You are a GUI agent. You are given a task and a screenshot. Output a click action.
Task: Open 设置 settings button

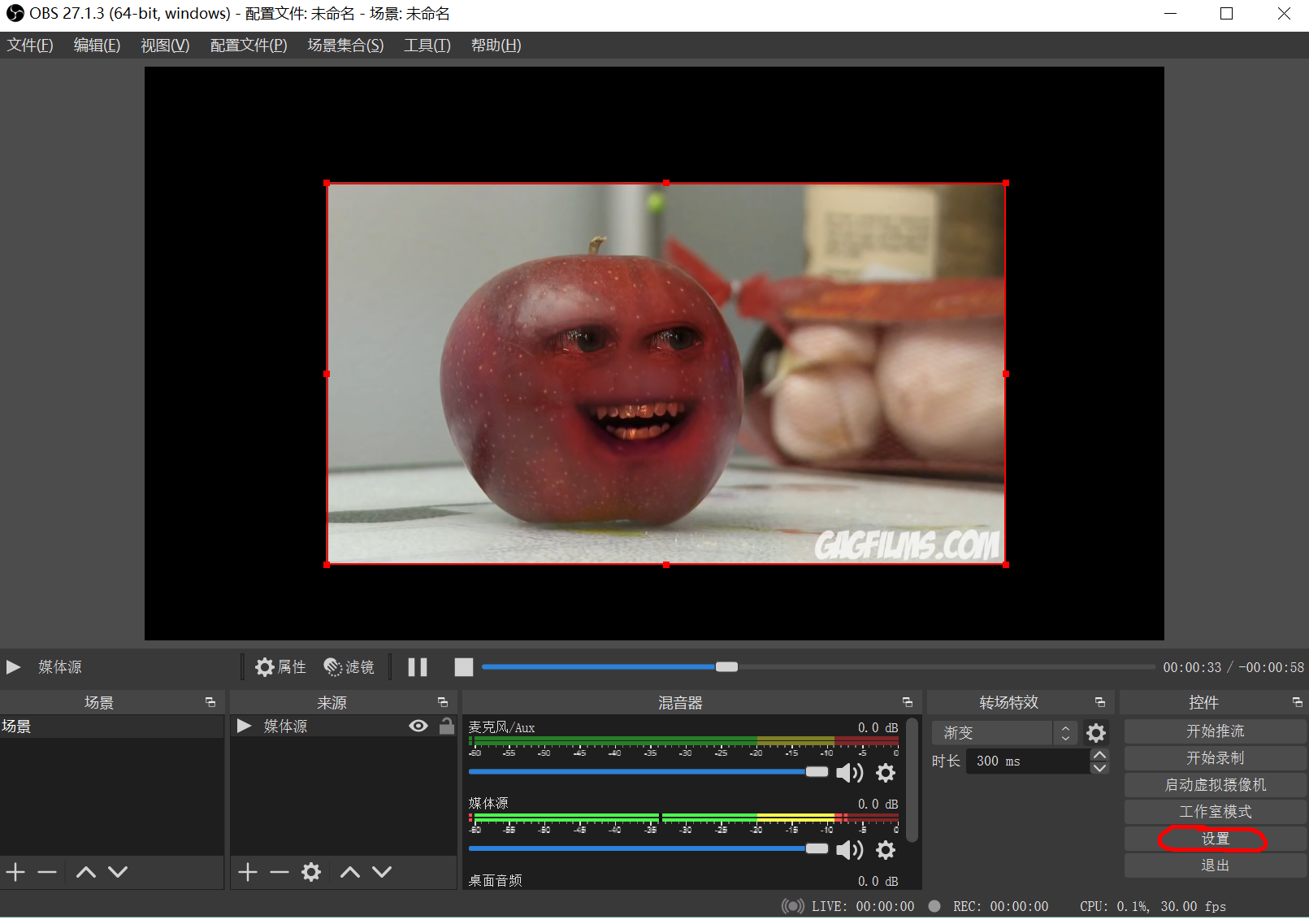(1215, 839)
